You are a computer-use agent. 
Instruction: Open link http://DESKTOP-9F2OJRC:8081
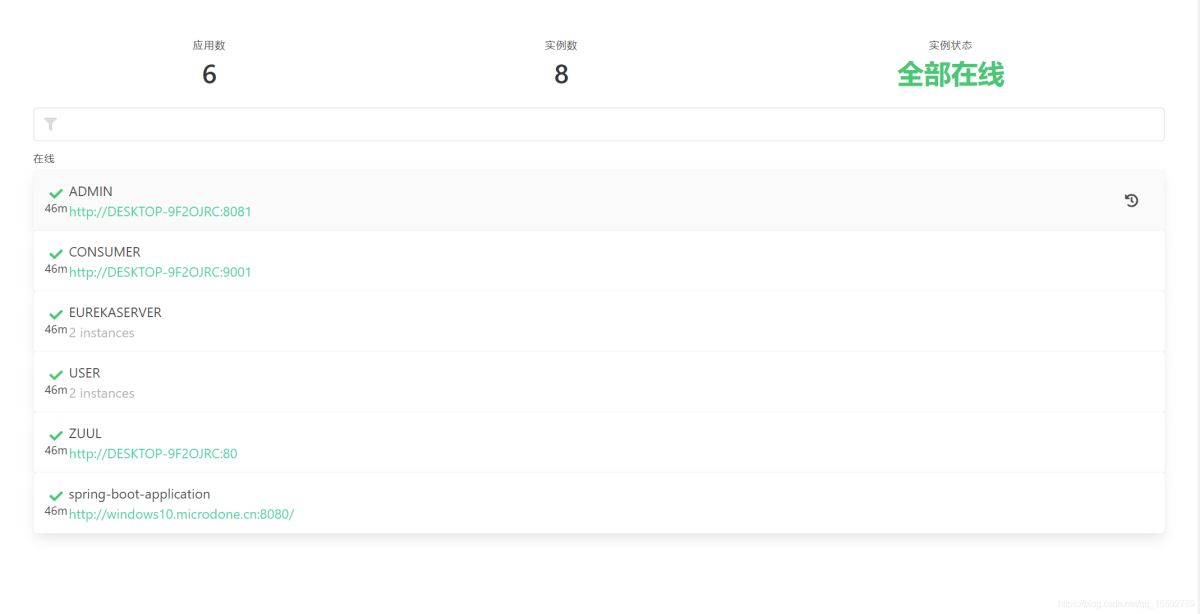coord(159,211)
